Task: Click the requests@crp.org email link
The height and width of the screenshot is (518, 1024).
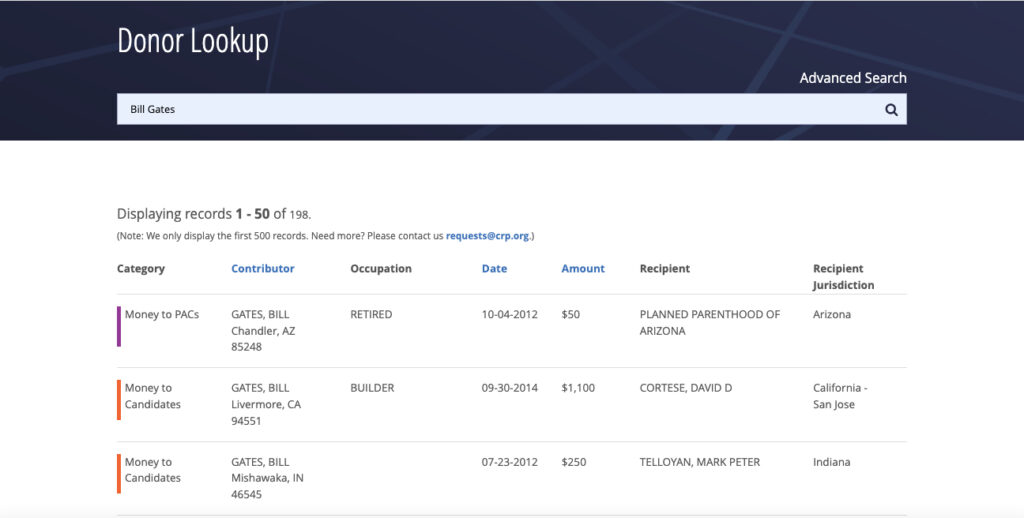Action: click(x=487, y=236)
